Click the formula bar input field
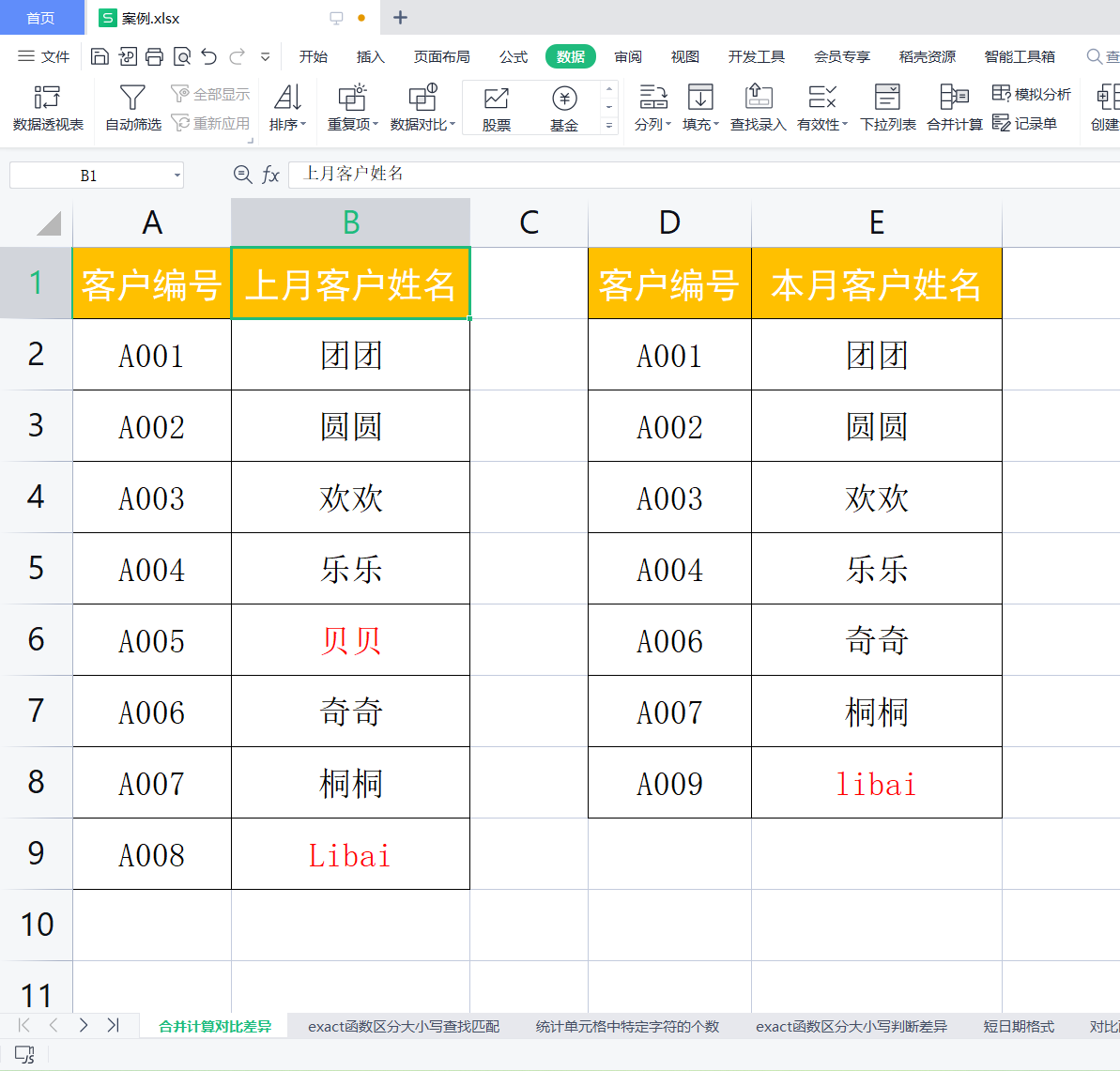1120x1071 pixels. [x=703, y=175]
